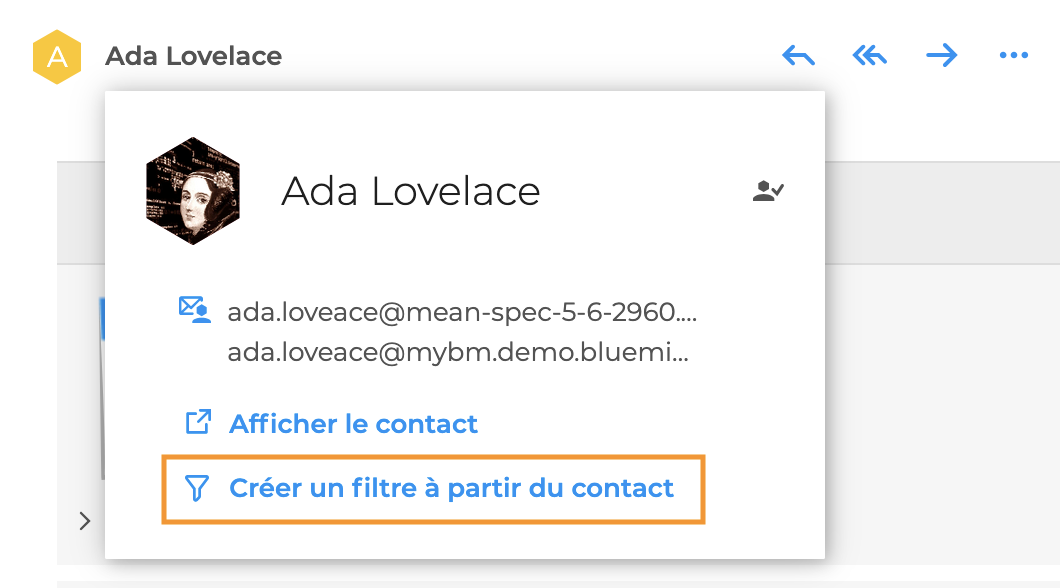Click the grey message header area on right
This screenshot has width=1060, height=588.
(x=942, y=212)
